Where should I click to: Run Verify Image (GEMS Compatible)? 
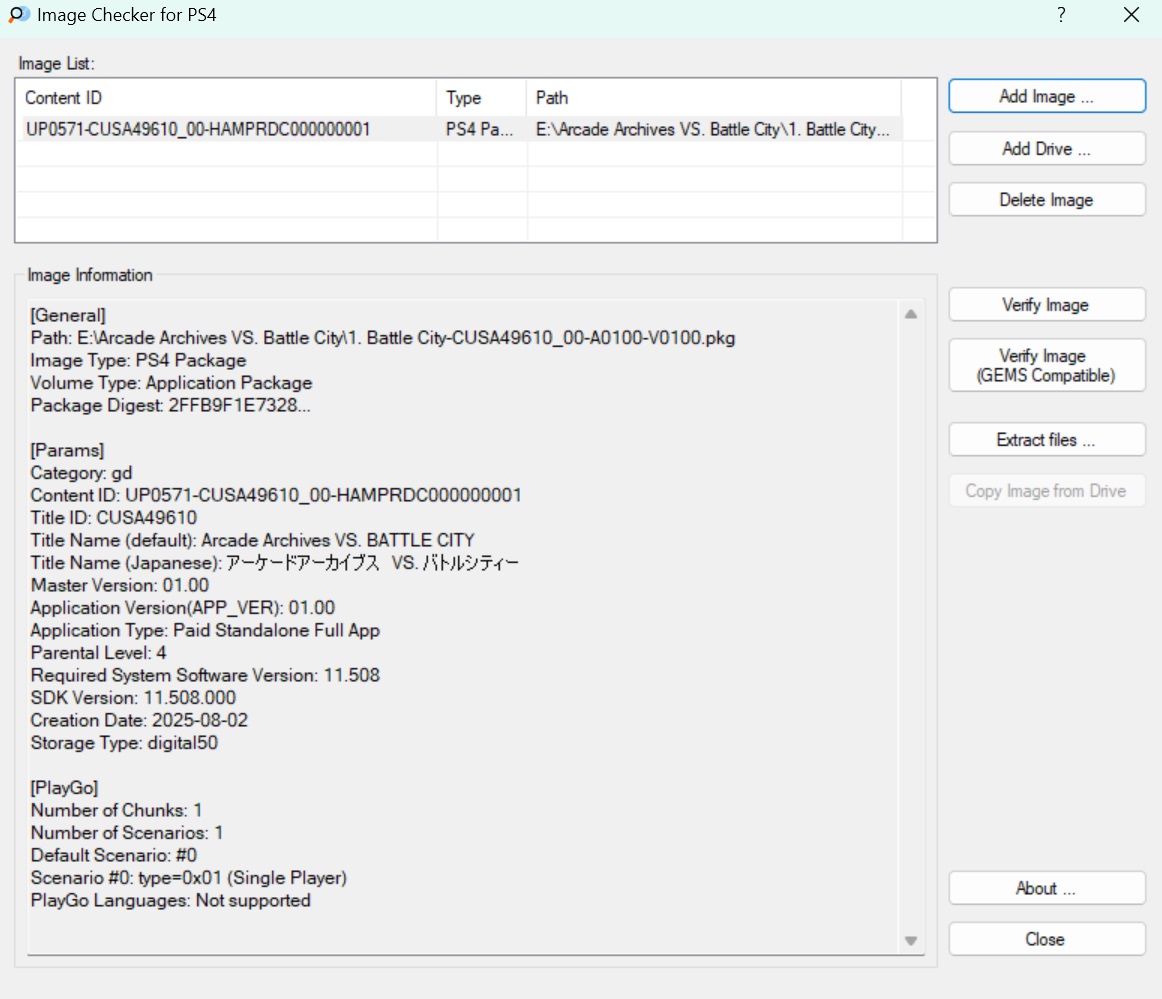pyautogui.click(x=1046, y=366)
